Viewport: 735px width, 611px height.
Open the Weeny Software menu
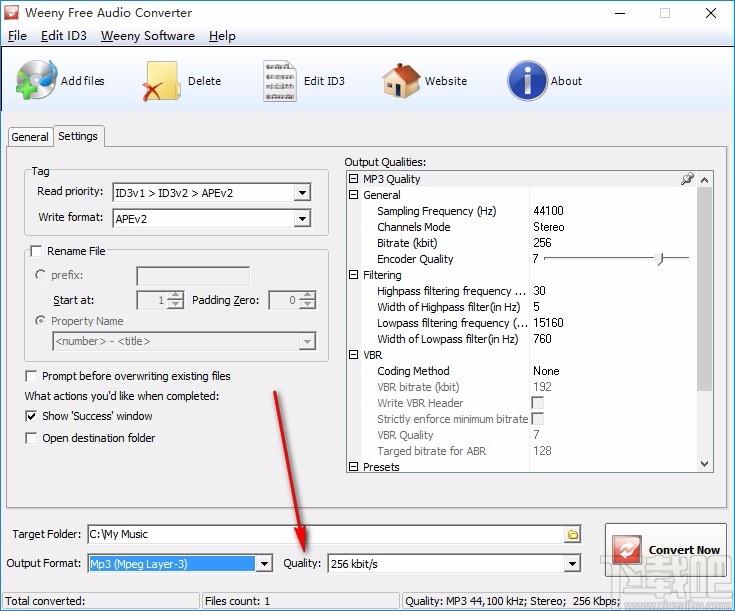tap(148, 36)
